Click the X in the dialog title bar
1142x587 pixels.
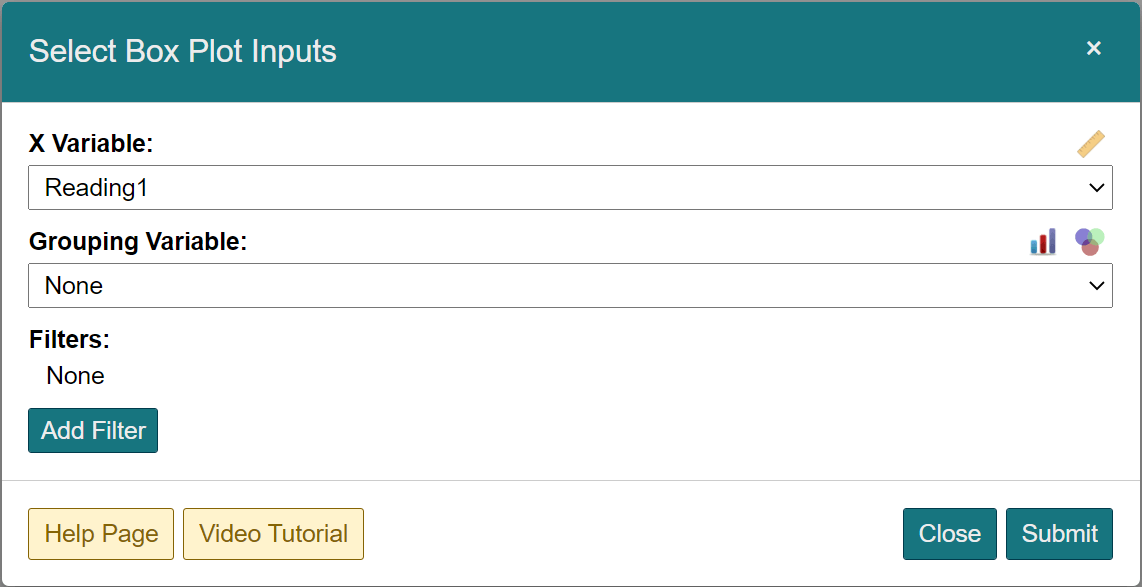tap(1094, 47)
